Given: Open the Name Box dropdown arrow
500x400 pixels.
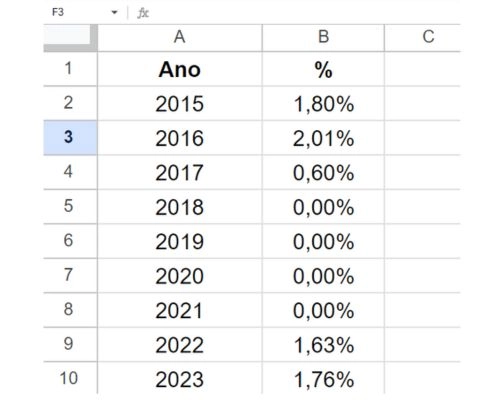Looking at the screenshot, I should click(x=114, y=13).
